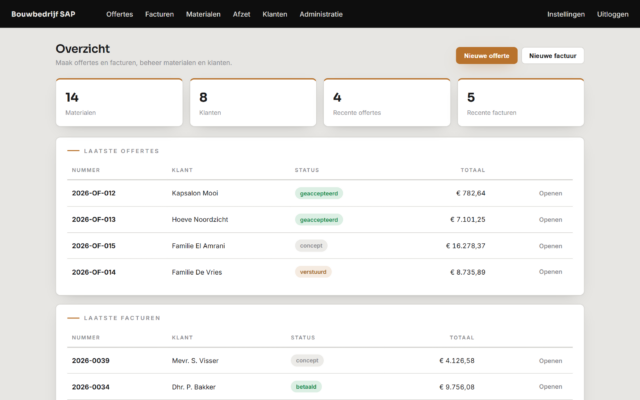
Task: Click the total € 16.278,37
Action: point(466,246)
